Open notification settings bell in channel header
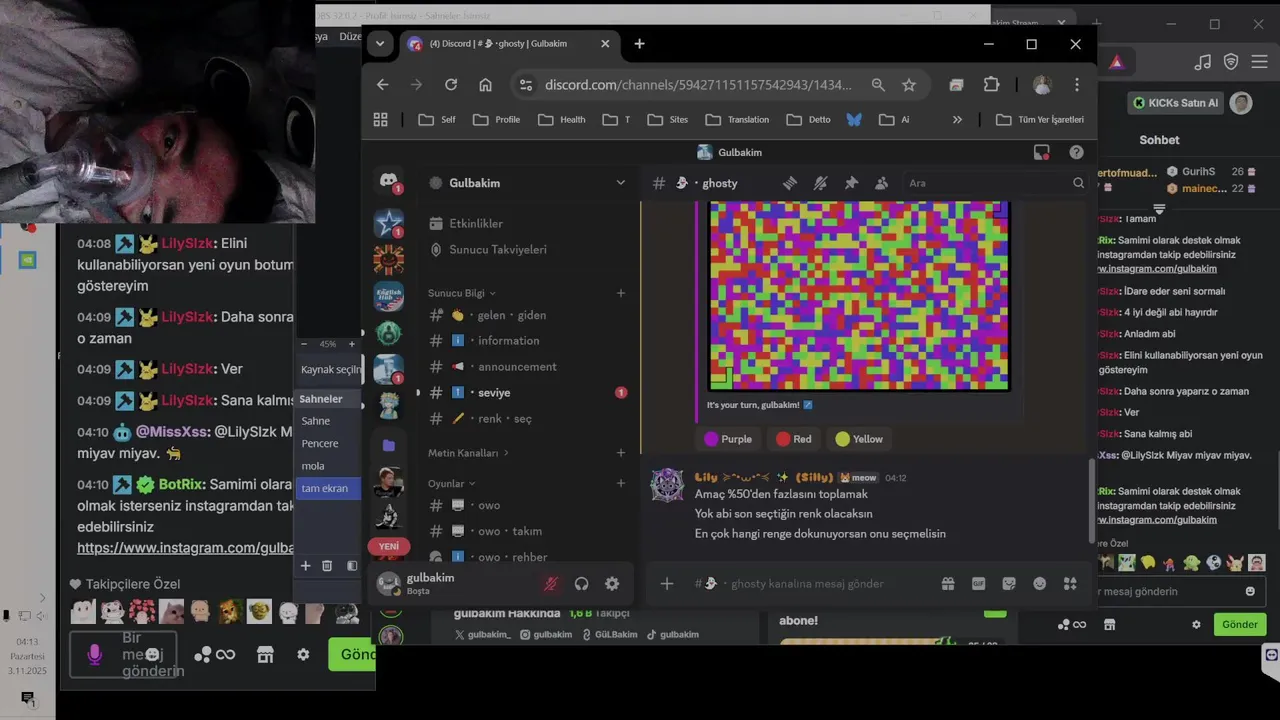The width and height of the screenshot is (1280, 720). [820, 183]
